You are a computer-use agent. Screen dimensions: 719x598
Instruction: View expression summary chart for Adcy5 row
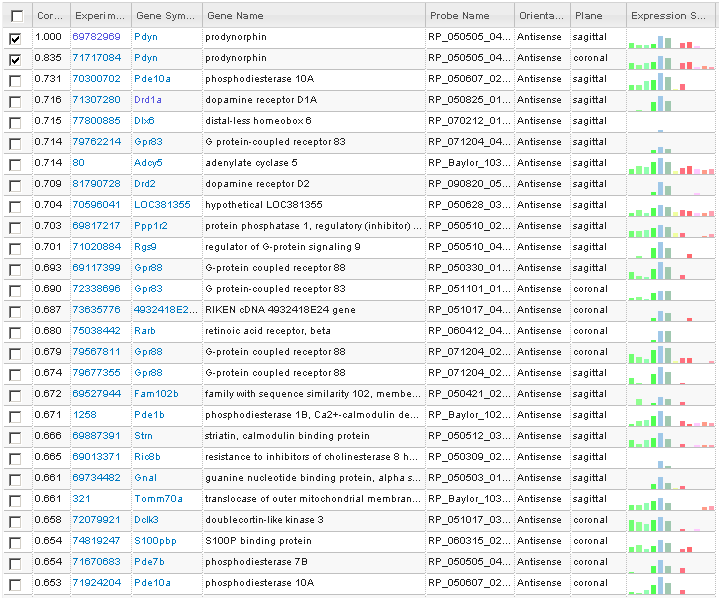pos(671,165)
